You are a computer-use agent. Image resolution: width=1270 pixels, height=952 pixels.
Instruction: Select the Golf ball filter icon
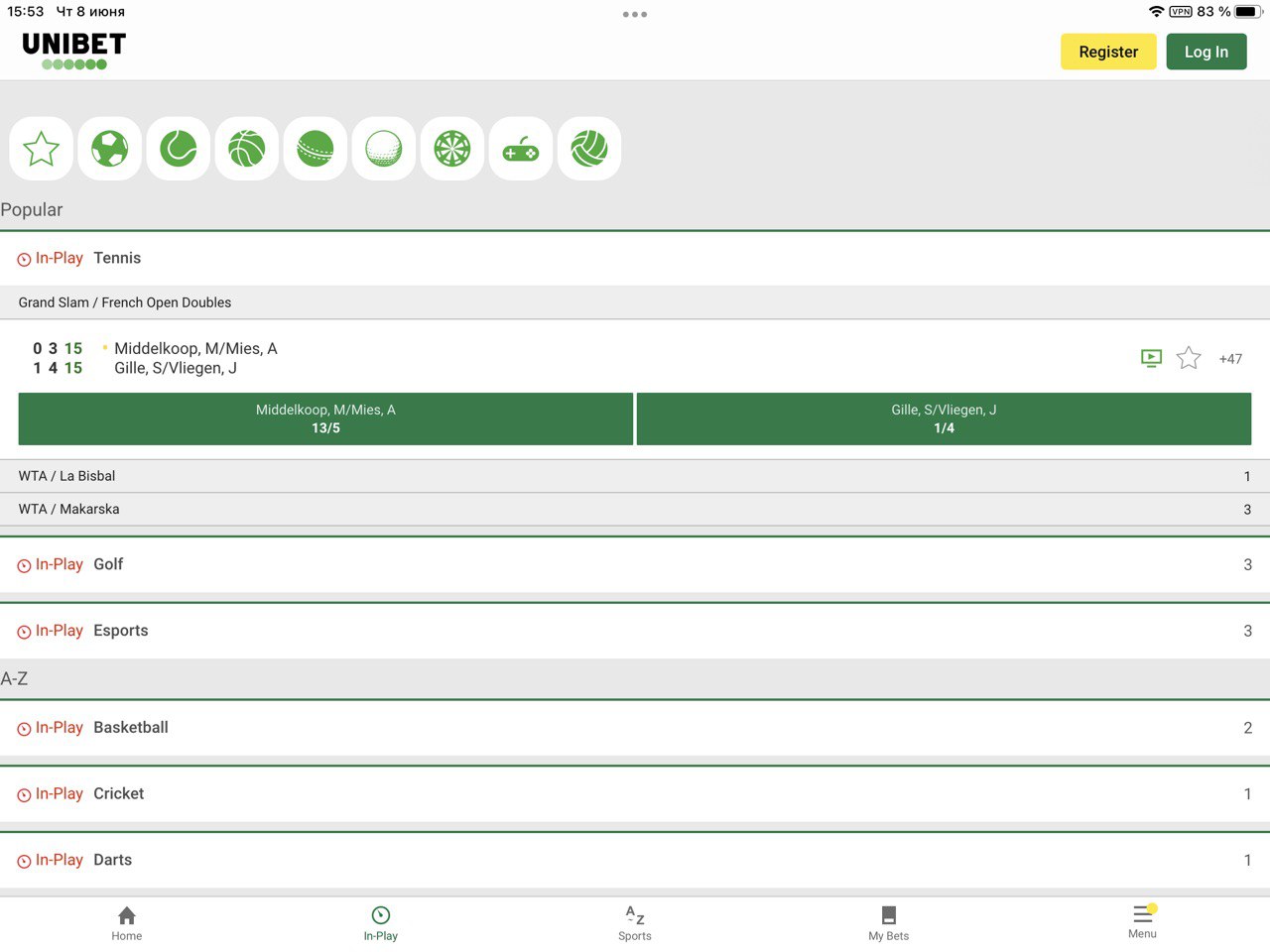tap(384, 149)
